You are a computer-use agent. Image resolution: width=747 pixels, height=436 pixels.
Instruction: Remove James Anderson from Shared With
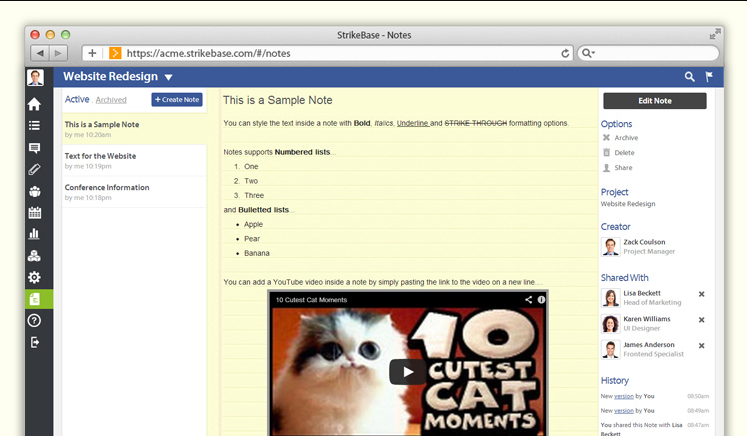pyautogui.click(x=701, y=345)
